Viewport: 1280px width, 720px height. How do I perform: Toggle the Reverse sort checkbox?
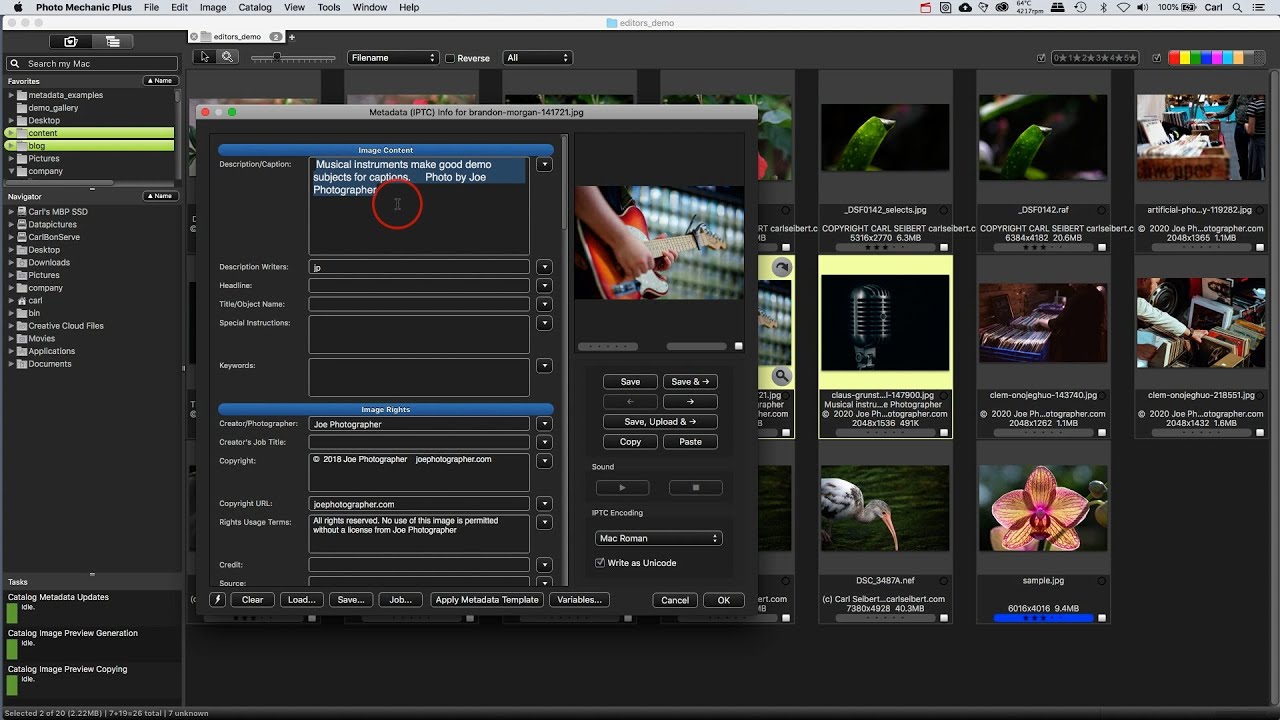[450, 58]
